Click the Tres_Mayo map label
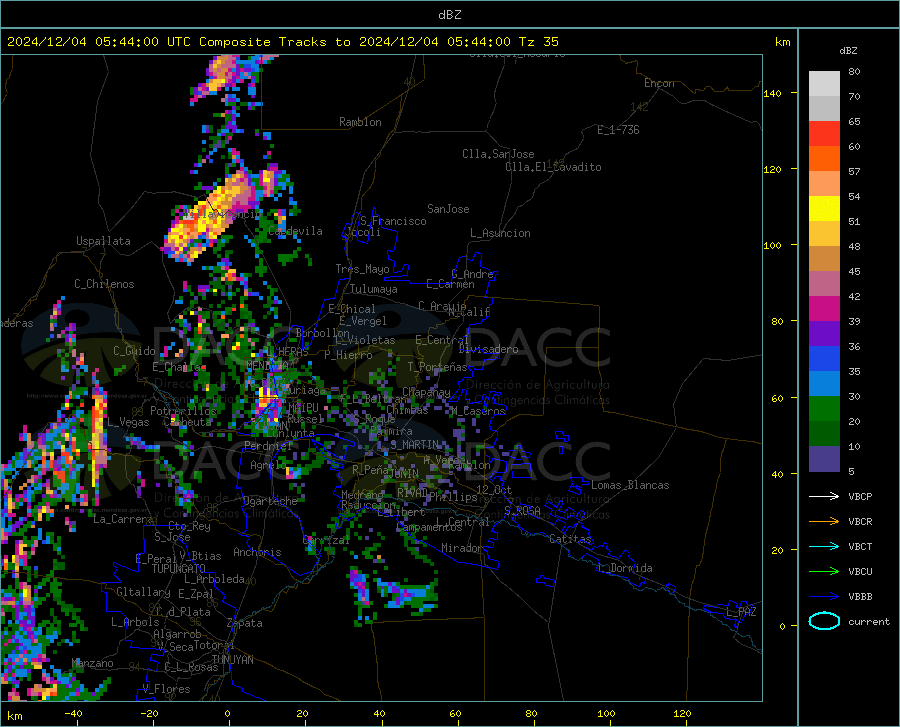Image resolution: width=900 pixels, height=727 pixels. 362,269
